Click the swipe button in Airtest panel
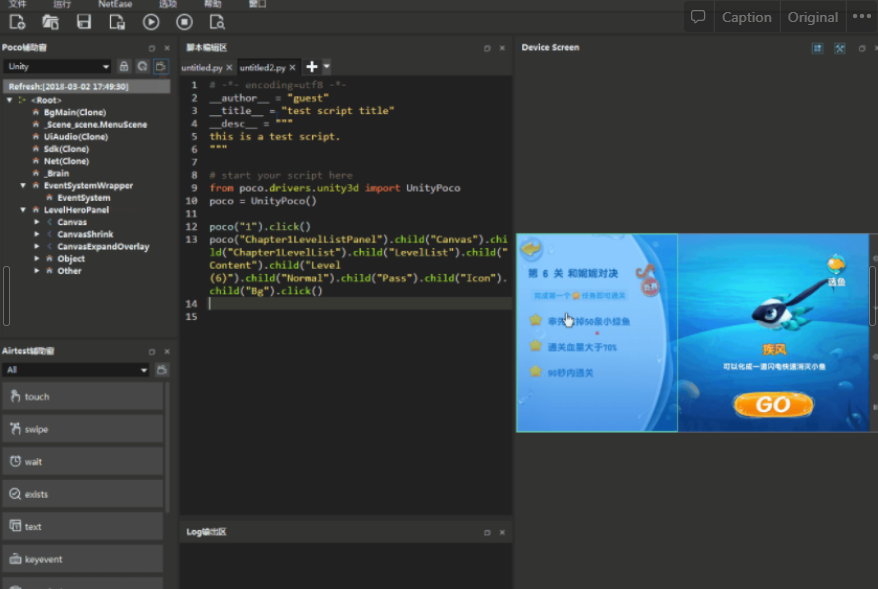Image resolution: width=878 pixels, height=589 pixels. (x=83, y=429)
